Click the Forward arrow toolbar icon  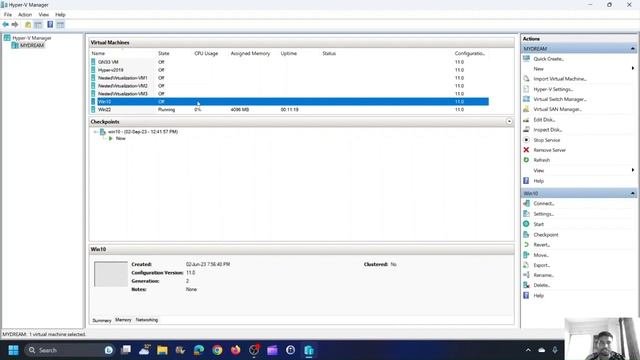15,24
